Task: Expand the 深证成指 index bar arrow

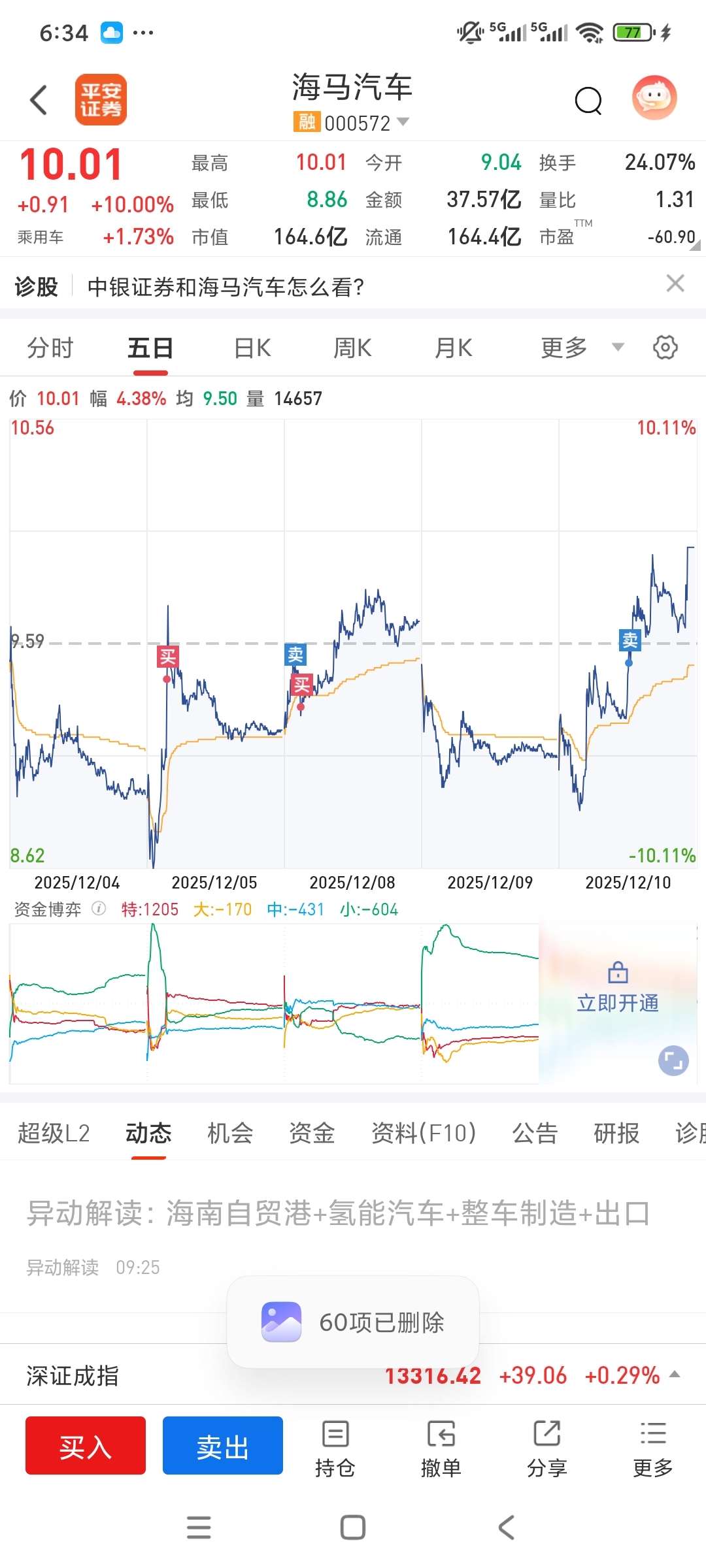Action: 675,1375
